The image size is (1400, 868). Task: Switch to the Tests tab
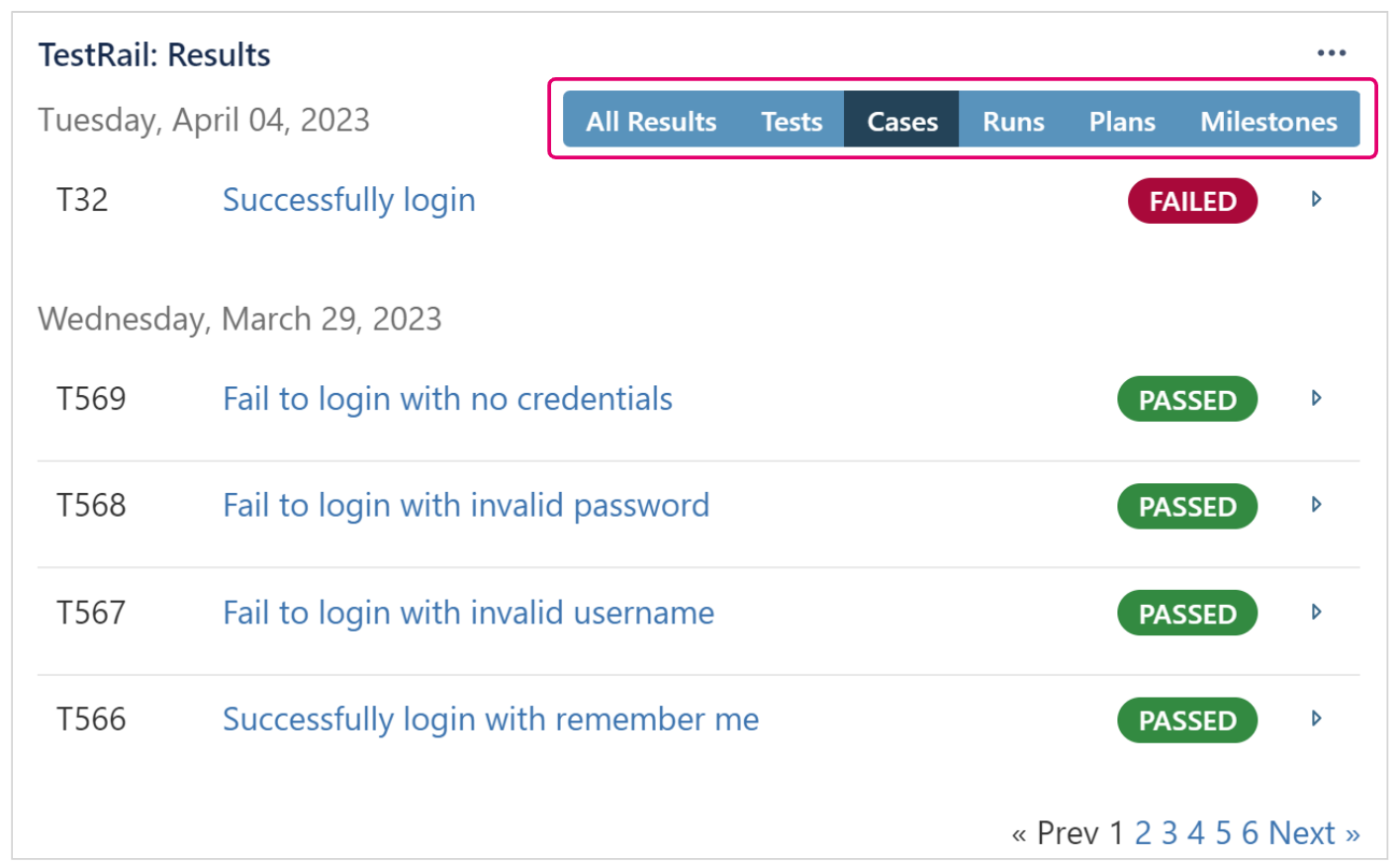point(792,121)
